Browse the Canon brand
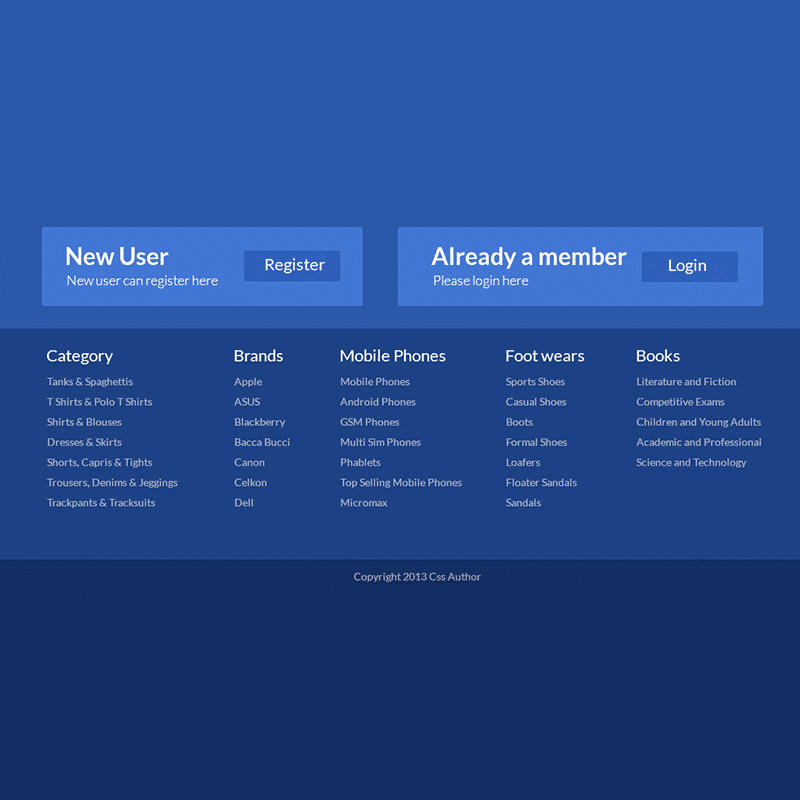This screenshot has width=800, height=800. tap(249, 462)
